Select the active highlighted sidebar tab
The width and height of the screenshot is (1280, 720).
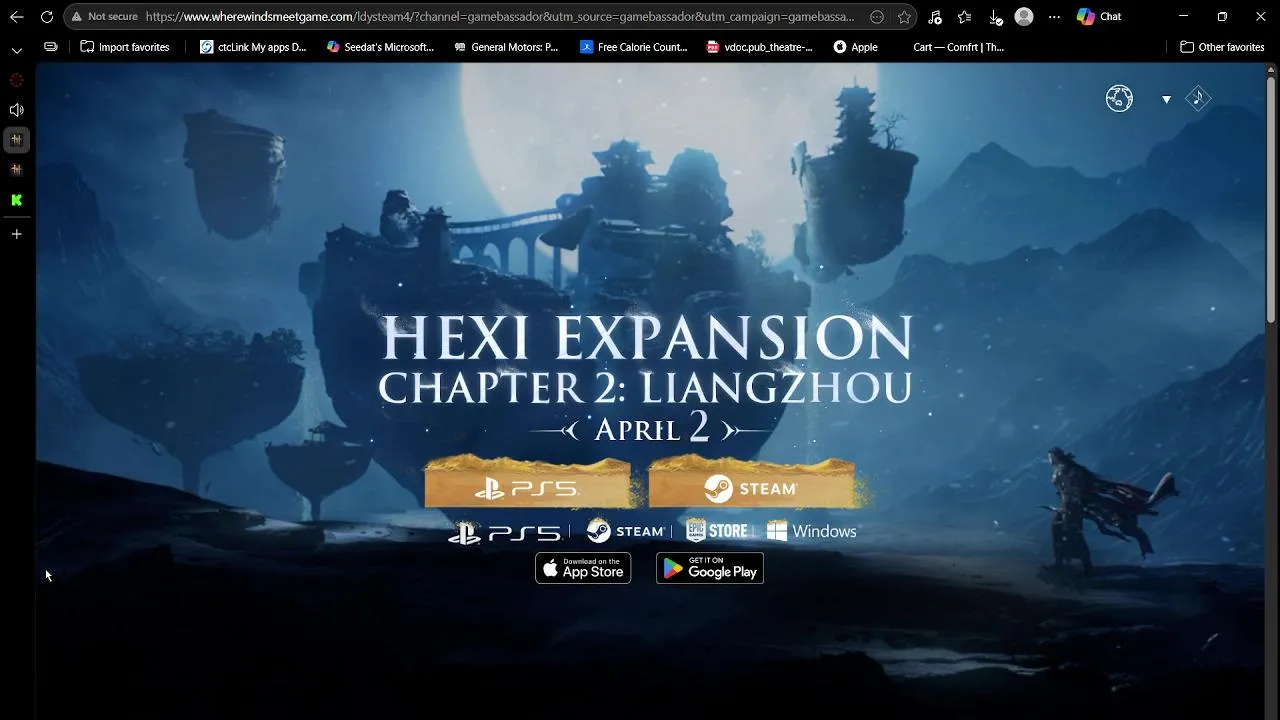[x=16, y=140]
